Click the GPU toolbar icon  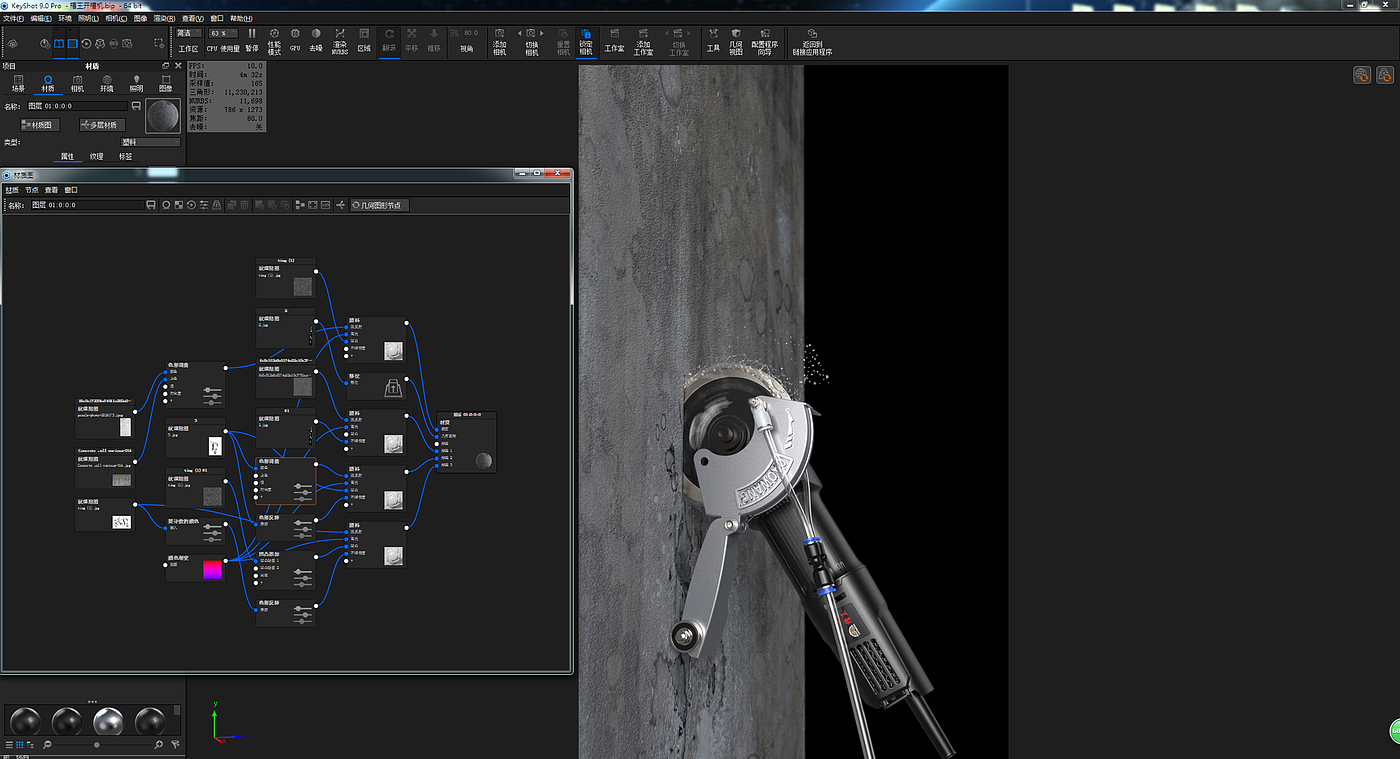coord(295,39)
